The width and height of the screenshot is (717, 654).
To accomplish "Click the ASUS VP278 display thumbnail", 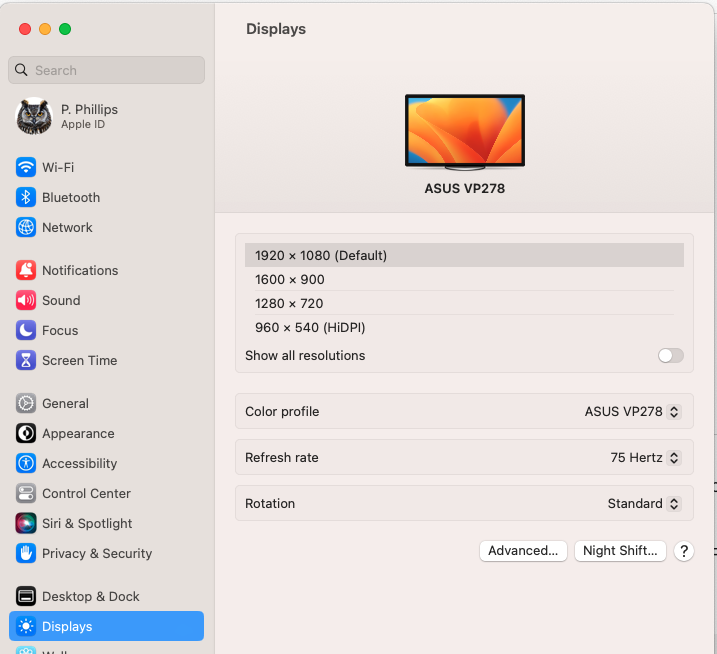I will [x=465, y=132].
